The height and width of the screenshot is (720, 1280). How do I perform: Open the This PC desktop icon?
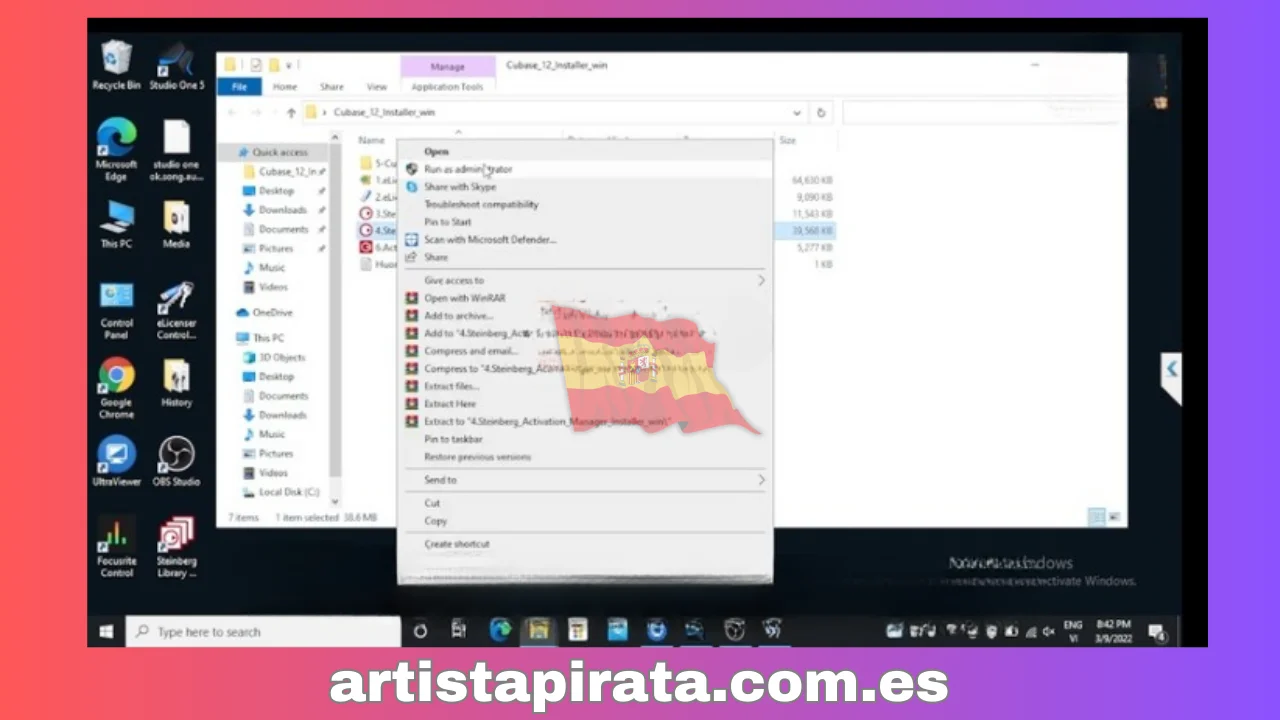click(116, 224)
